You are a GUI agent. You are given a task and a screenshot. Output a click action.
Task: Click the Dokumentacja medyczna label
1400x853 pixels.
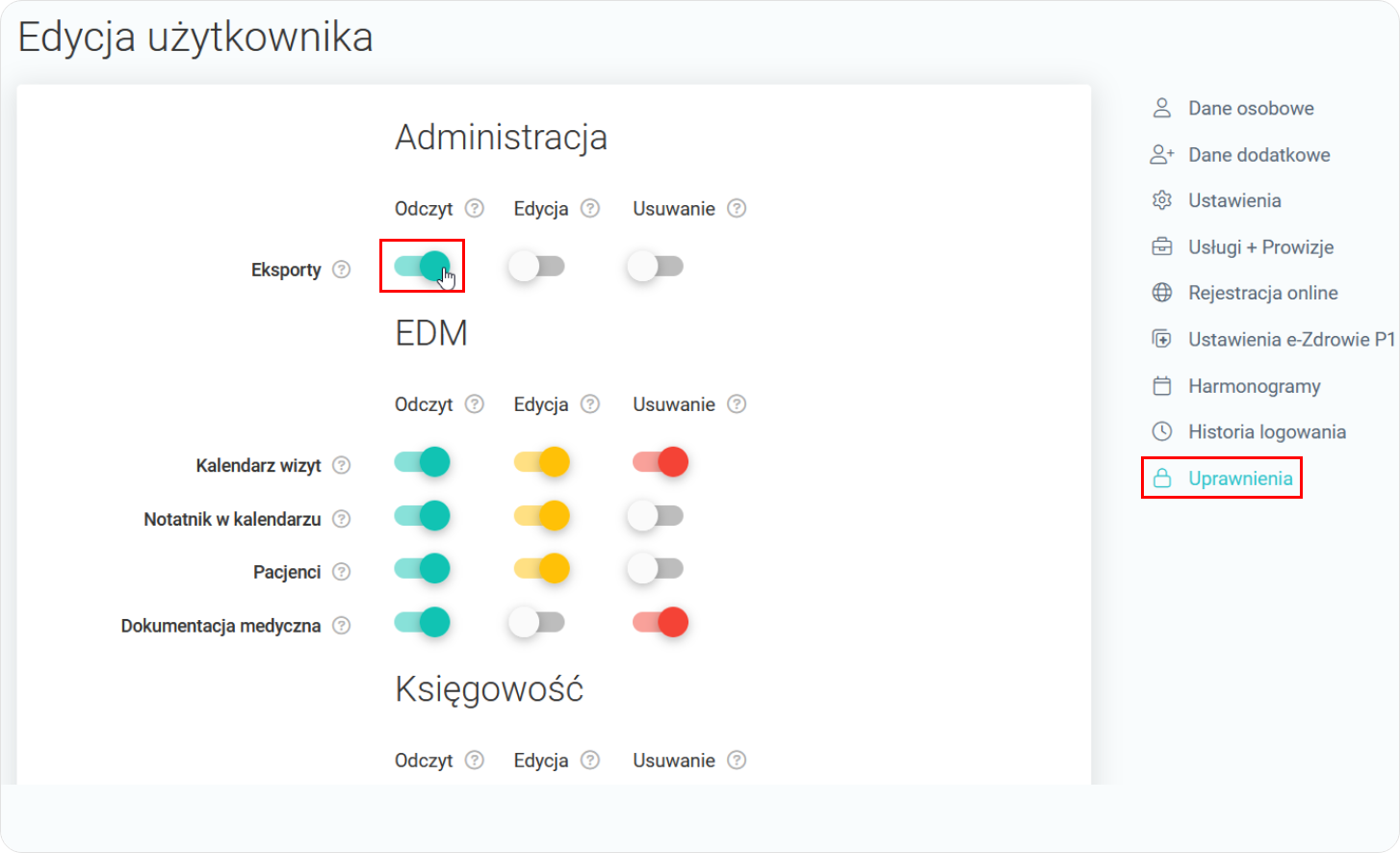[220, 626]
